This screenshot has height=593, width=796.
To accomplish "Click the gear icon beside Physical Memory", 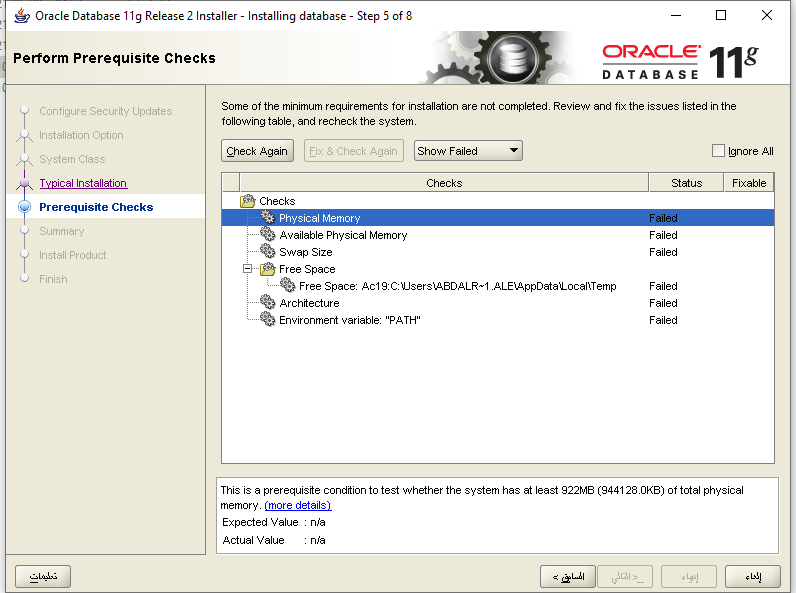I will [267, 218].
